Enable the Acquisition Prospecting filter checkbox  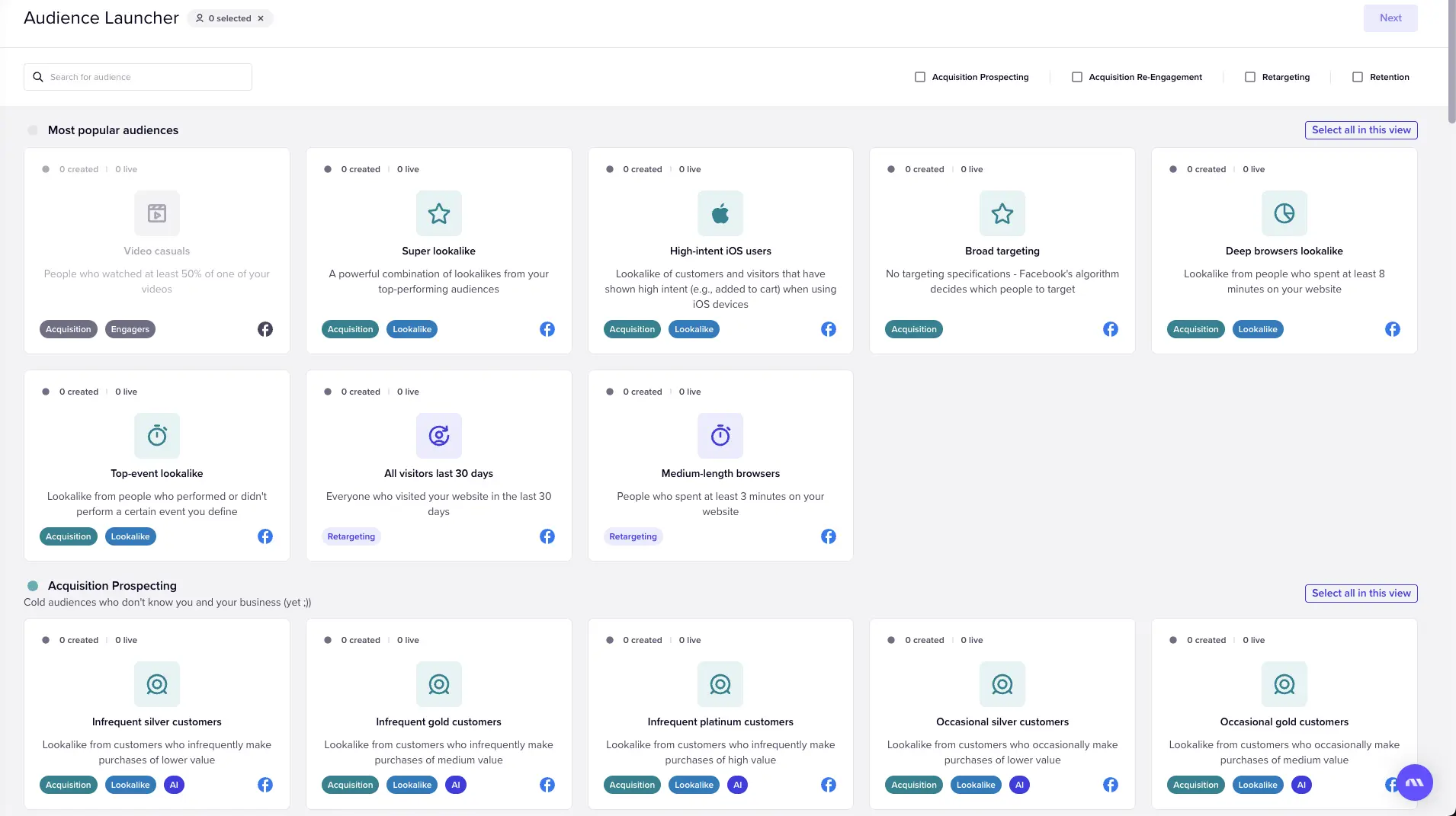921,76
